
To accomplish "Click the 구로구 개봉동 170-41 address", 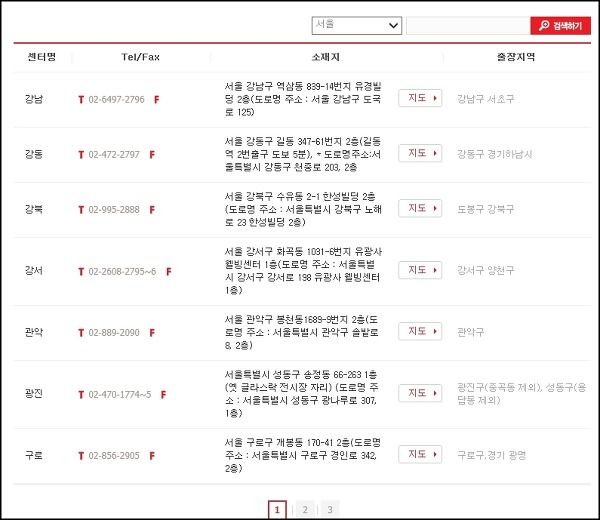I will point(303,455).
